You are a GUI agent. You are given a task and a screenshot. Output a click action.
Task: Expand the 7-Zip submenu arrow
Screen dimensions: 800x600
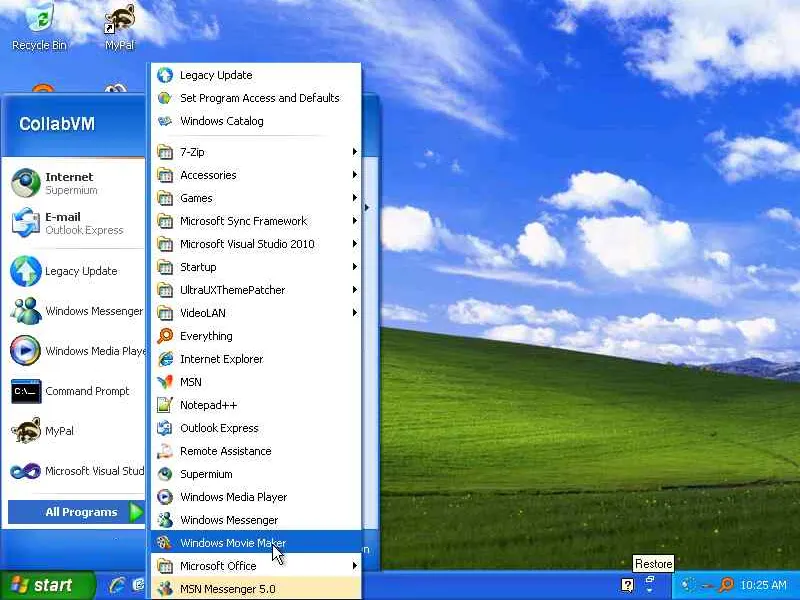click(354, 152)
